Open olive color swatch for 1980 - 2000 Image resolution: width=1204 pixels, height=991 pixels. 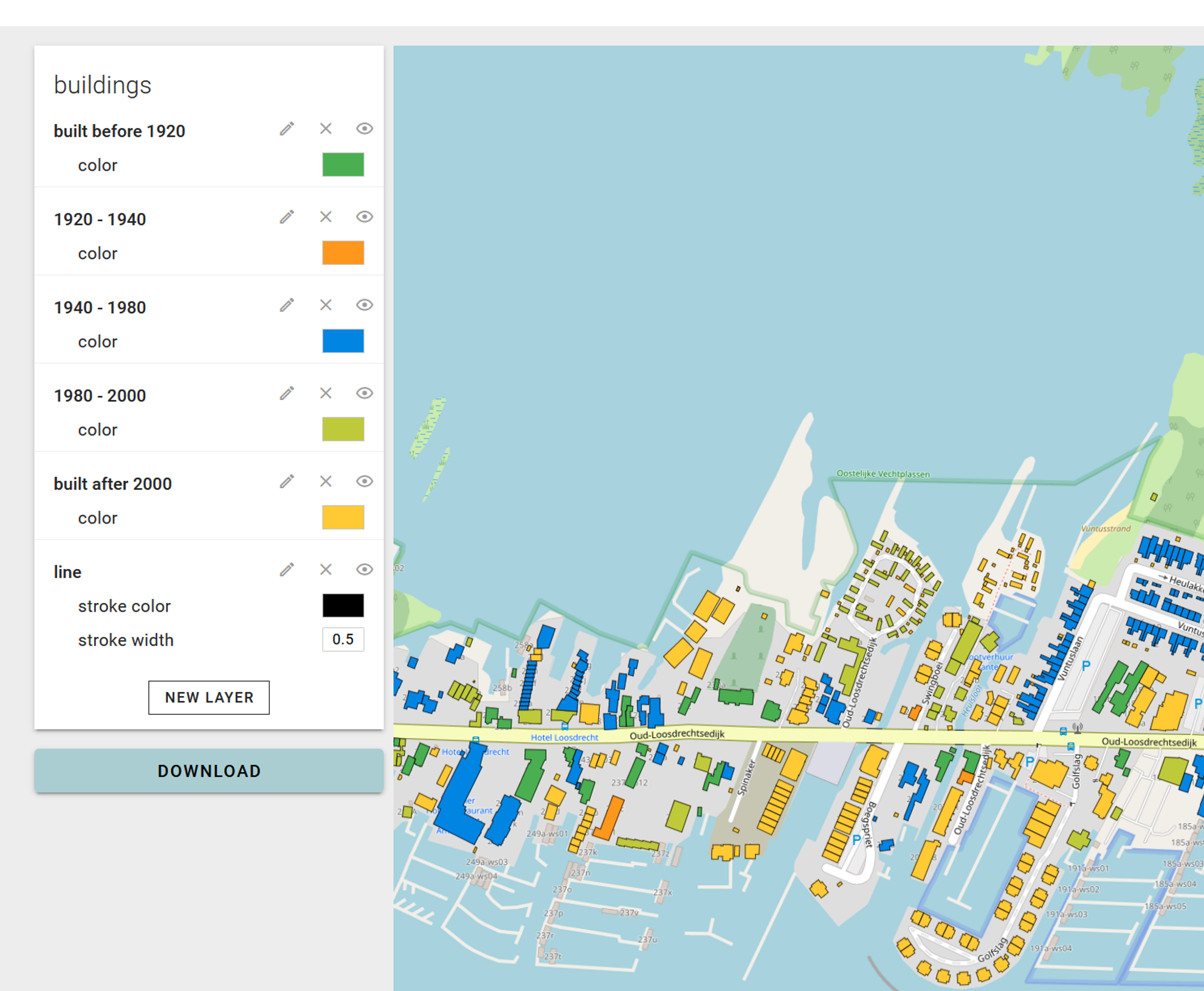[343, 429]
